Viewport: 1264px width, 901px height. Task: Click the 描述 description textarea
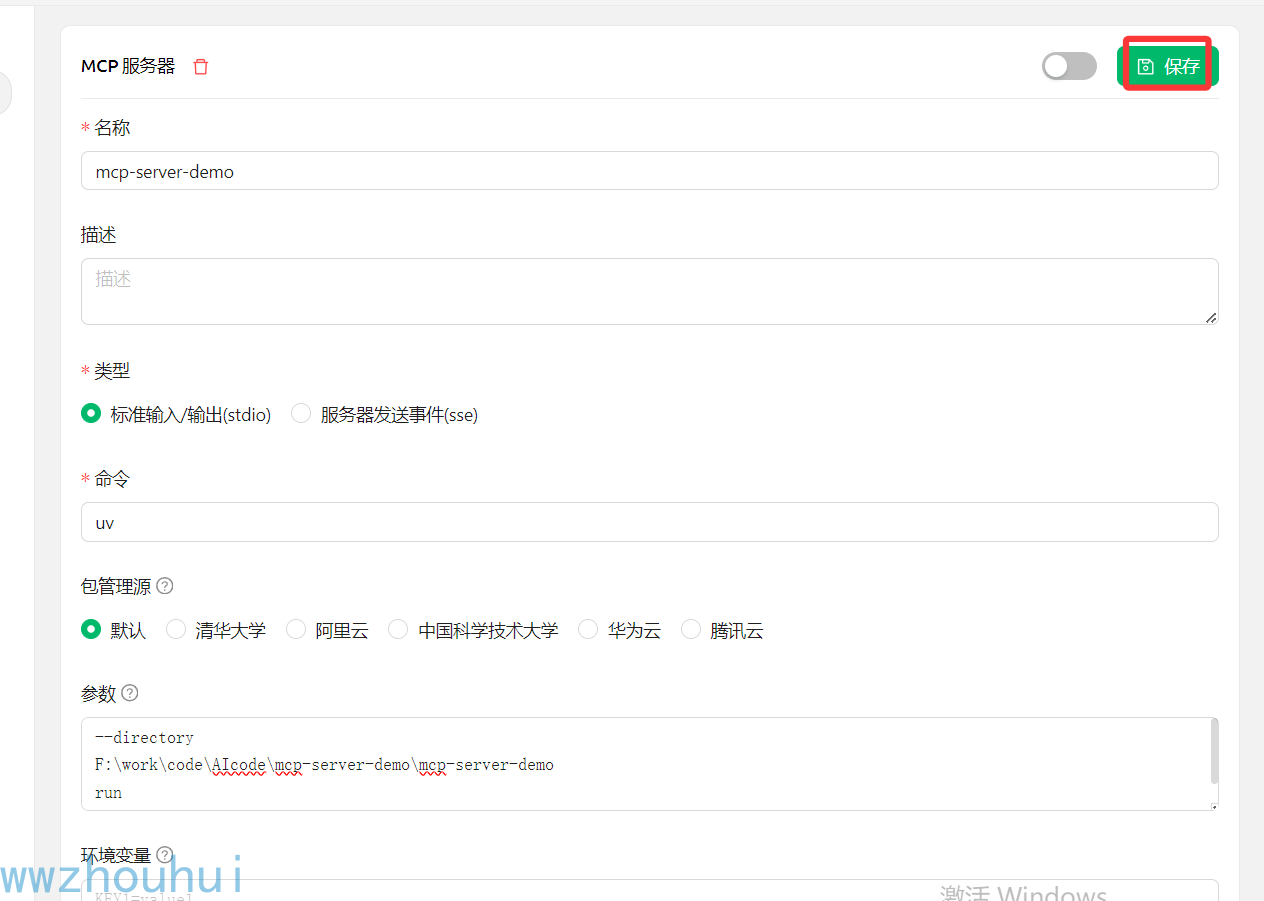point(650,290)
